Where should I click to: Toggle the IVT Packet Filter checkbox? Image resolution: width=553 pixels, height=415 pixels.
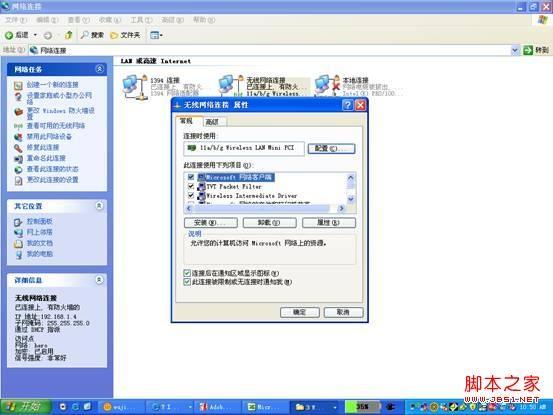click(x=191, y=186)
